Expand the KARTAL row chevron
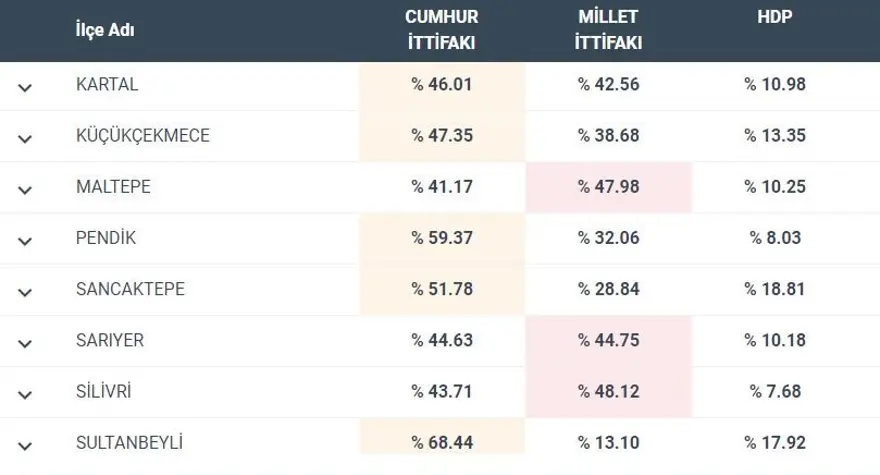Viewport: 880px width, 475px height. point(25,87)
